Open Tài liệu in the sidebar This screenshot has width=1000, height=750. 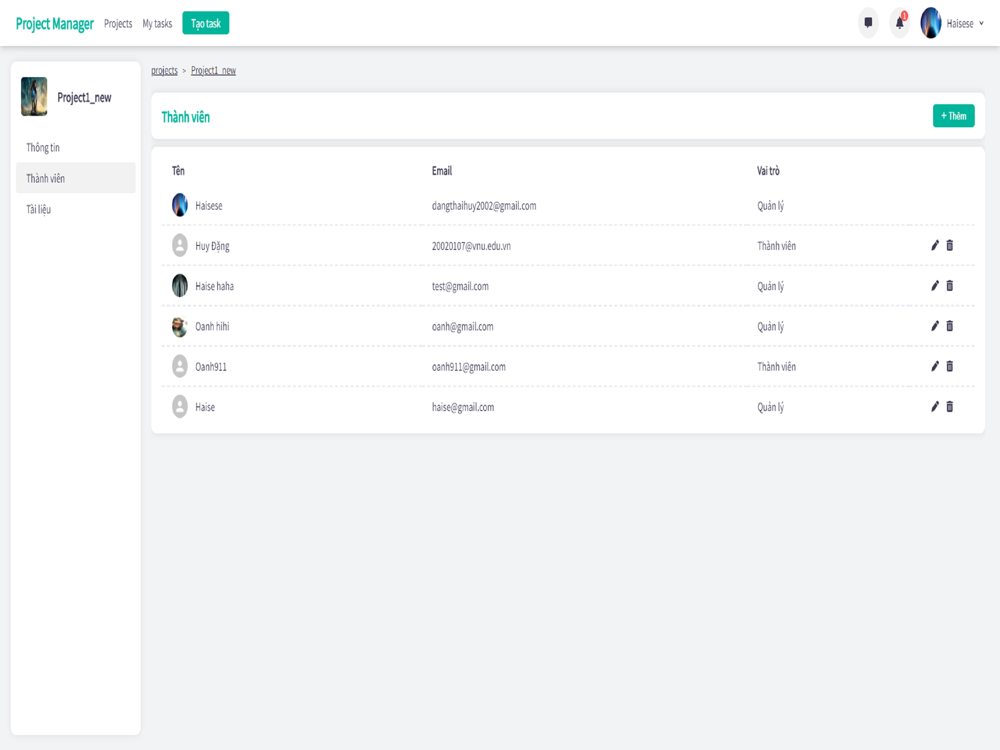(x=76, y=209)
